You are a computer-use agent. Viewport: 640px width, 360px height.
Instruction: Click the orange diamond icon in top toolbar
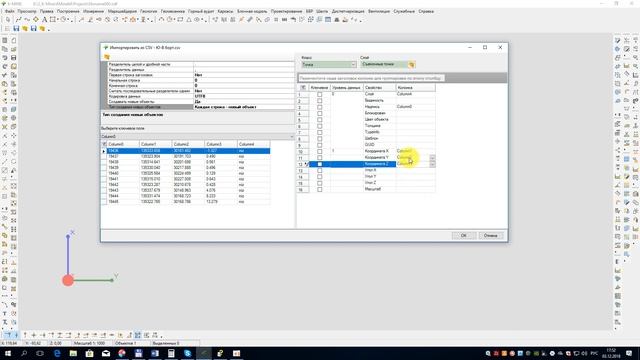[x=36, y=20]
